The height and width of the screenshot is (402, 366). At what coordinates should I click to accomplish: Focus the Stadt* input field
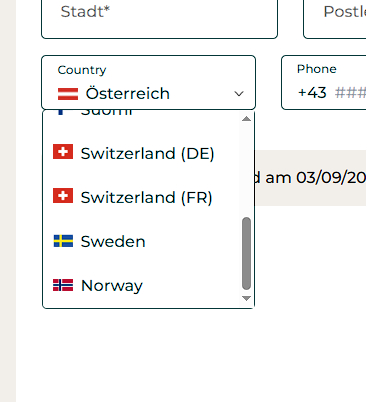click(159, 19)
